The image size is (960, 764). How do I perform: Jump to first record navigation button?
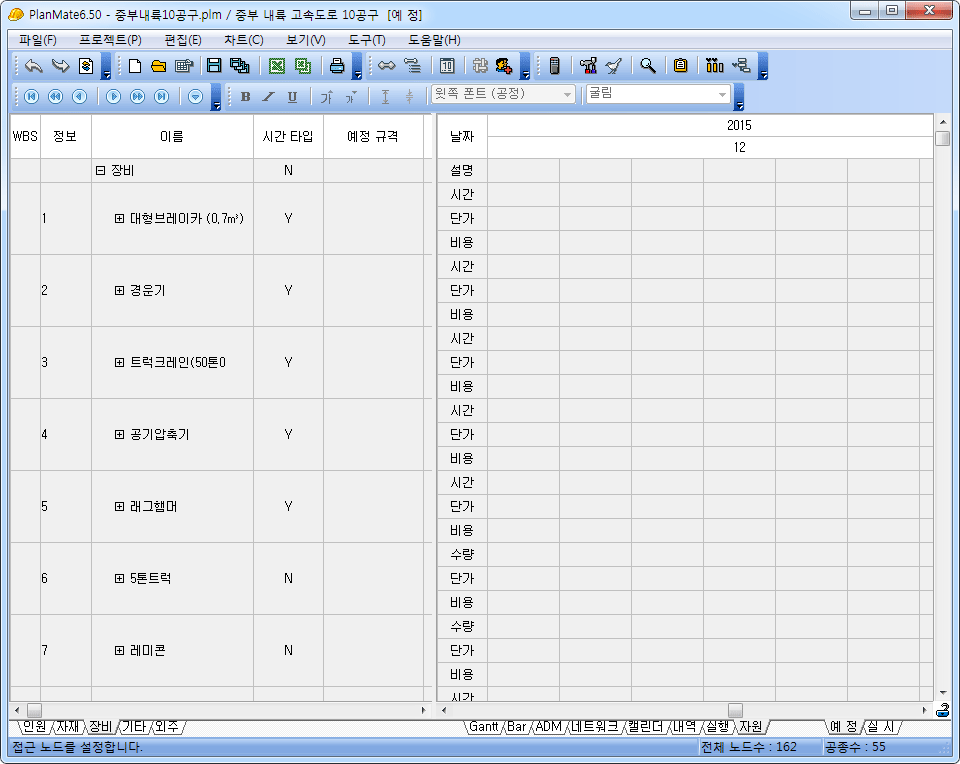point(31,96)
